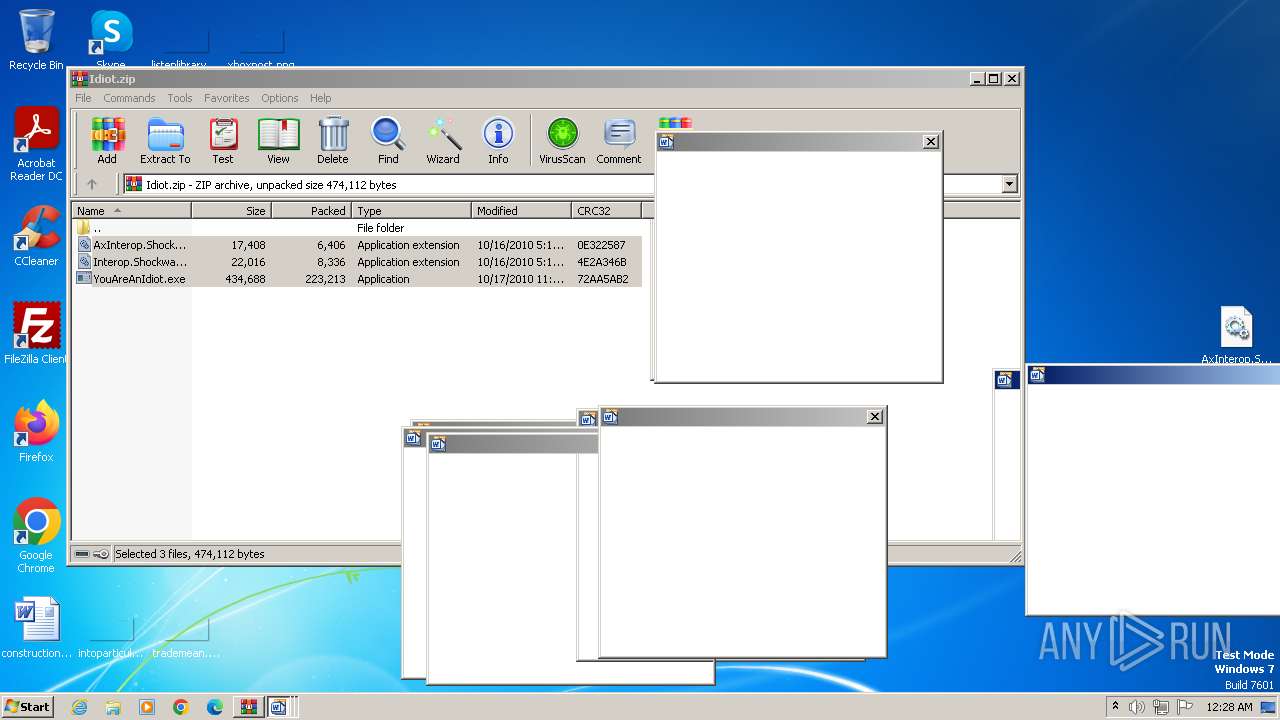This screenshot has height=720, width=1280.
Task: Sort by the Modified column header
Action: click(521, 211)
